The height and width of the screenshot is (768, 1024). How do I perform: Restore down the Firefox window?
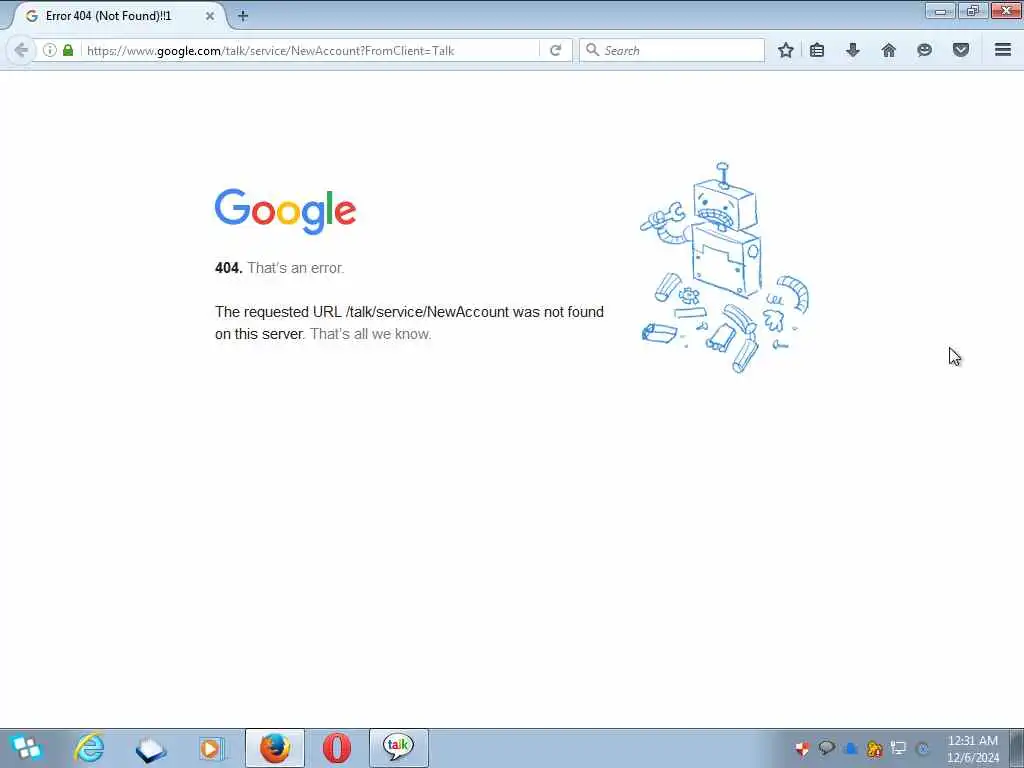pyautogui.click(x=973, y=10)
